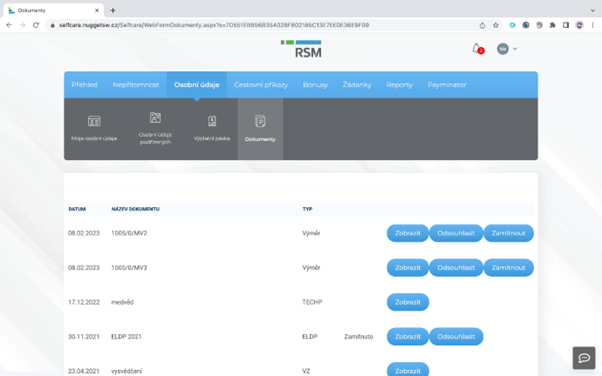
Task: Select the document name medvěd
Action: click(x=122, y=302)
